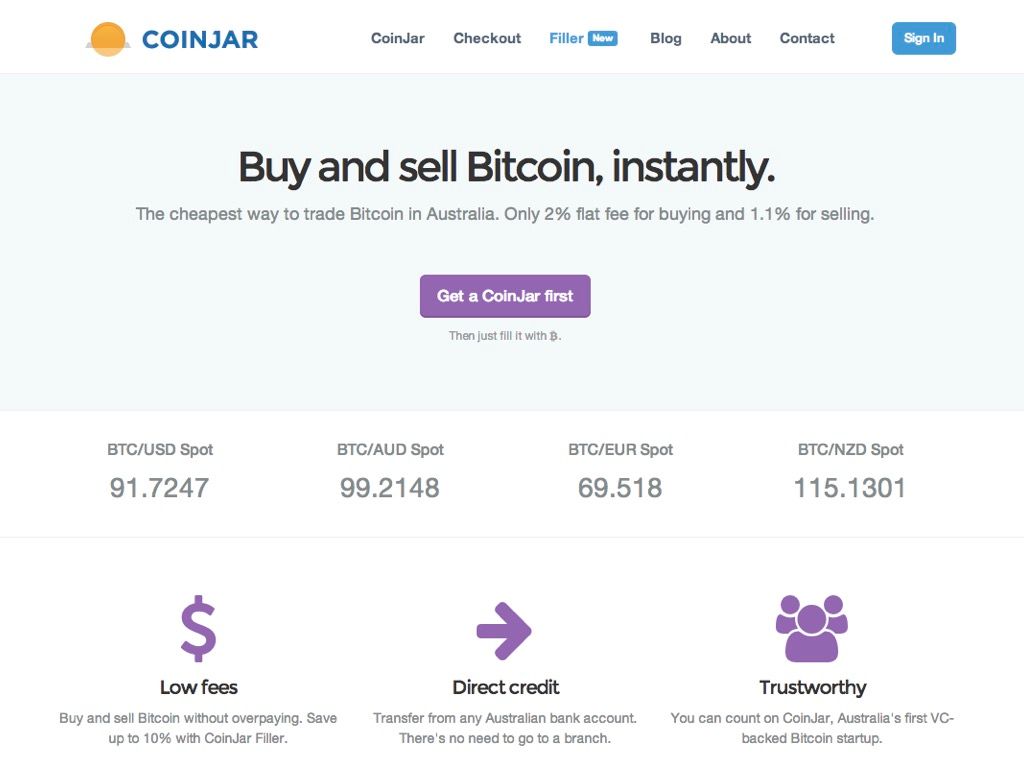
Task: Click the Get a CoinJar first button
Action: click(505, 296)
